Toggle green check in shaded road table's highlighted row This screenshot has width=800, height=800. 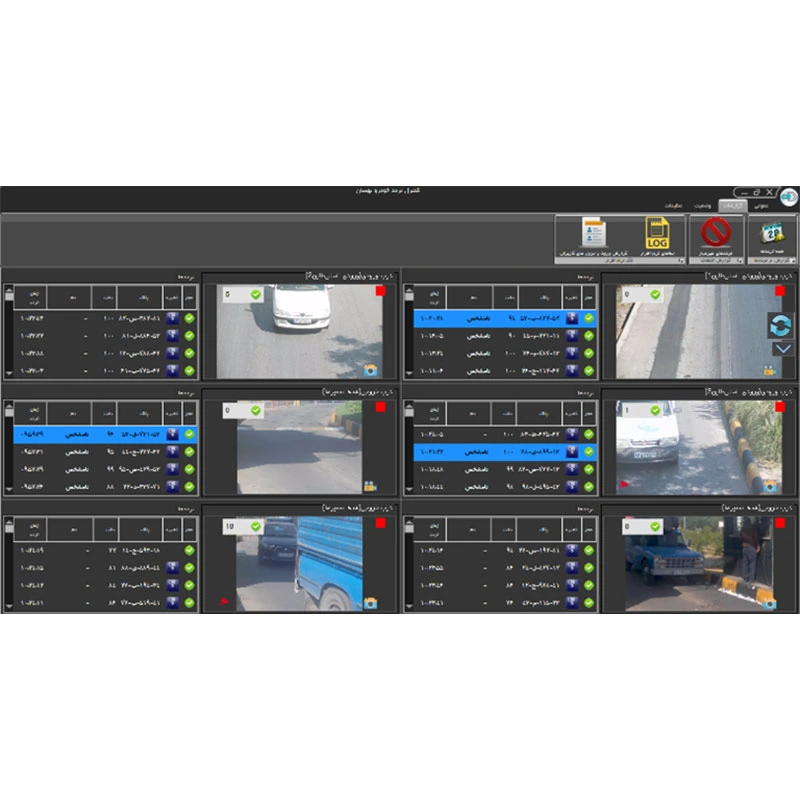(x=189, y=434)
